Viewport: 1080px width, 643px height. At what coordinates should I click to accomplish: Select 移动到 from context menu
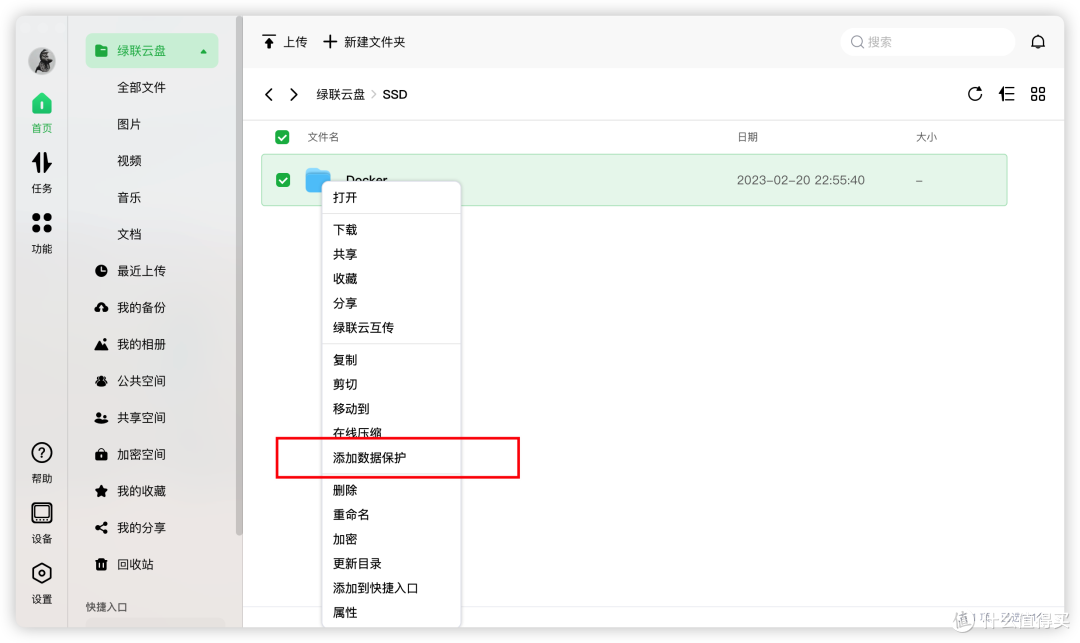pos(391,408)
